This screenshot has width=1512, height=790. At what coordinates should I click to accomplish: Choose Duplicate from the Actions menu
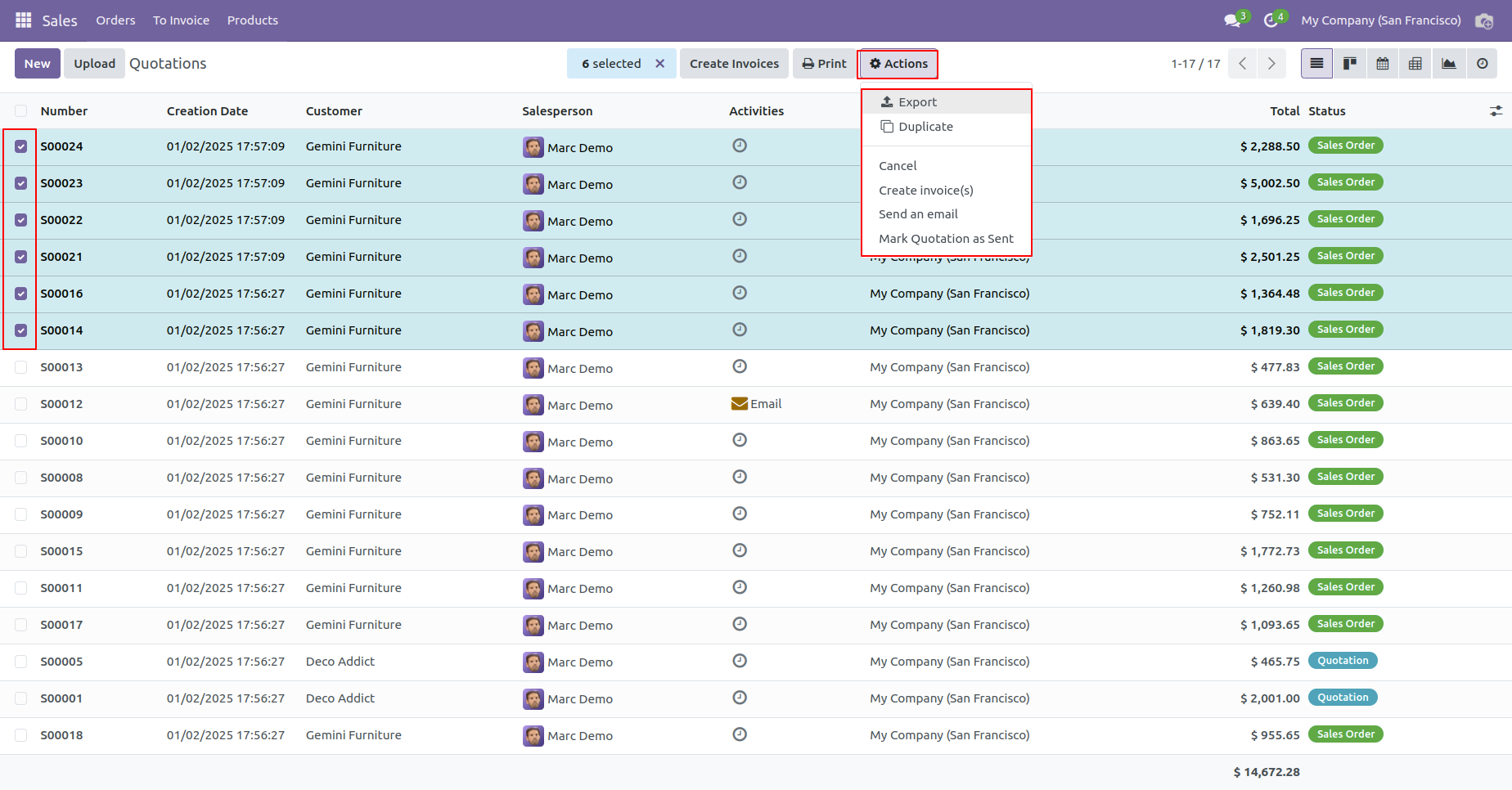click(947, 127)
